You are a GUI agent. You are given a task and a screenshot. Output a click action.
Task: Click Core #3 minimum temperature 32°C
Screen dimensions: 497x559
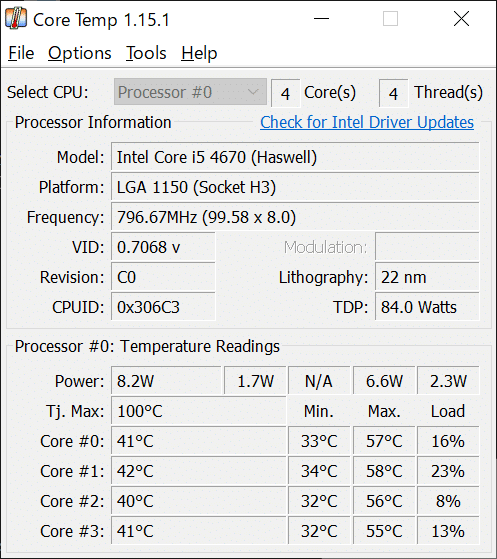(319, 530)
